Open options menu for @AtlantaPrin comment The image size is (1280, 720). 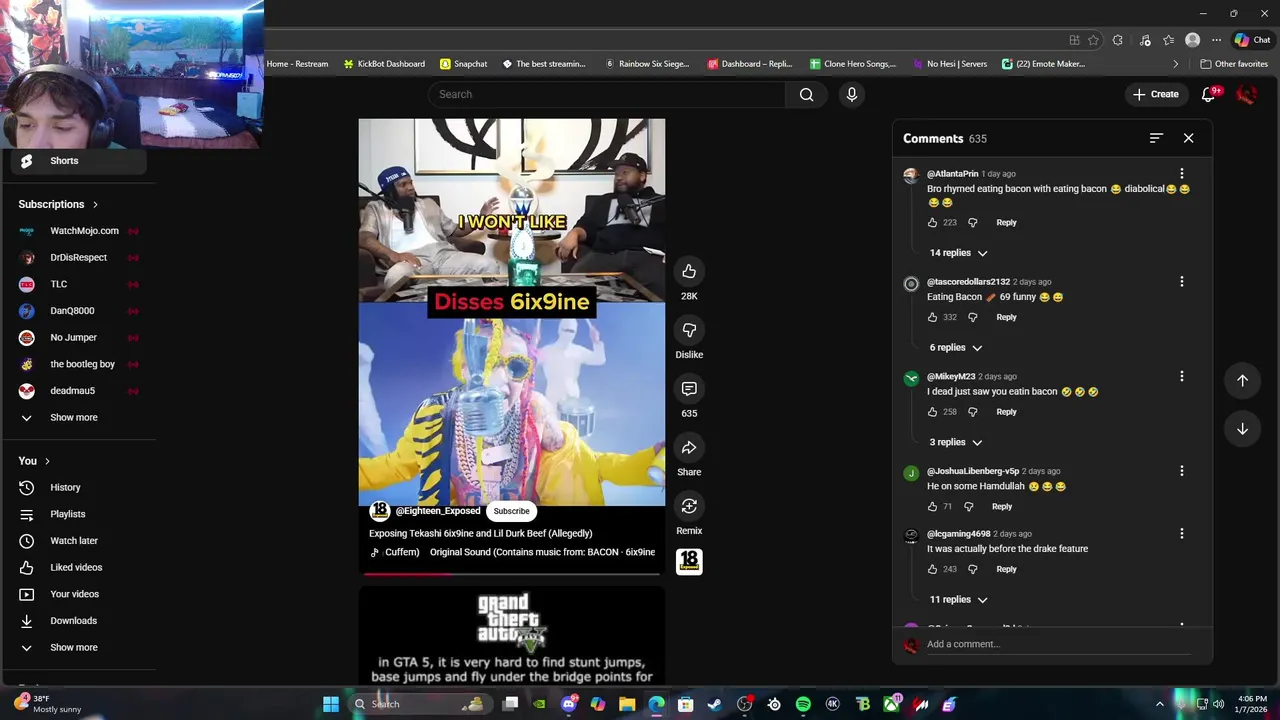[1181, 174]
